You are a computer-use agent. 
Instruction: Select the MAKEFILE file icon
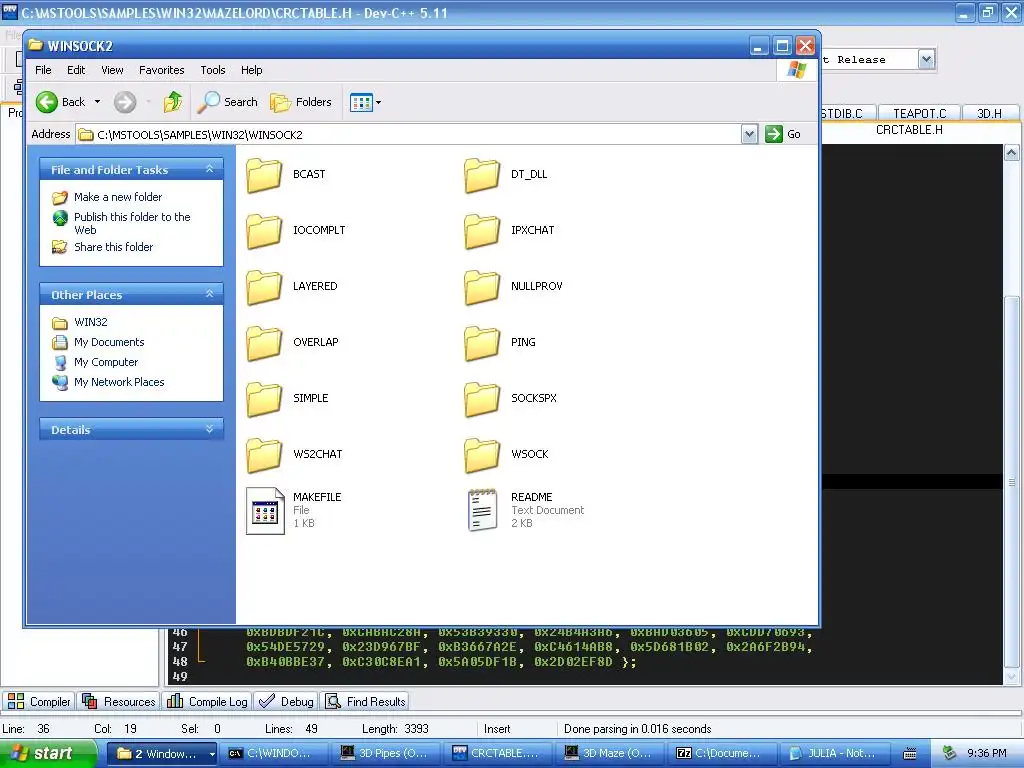265,511
